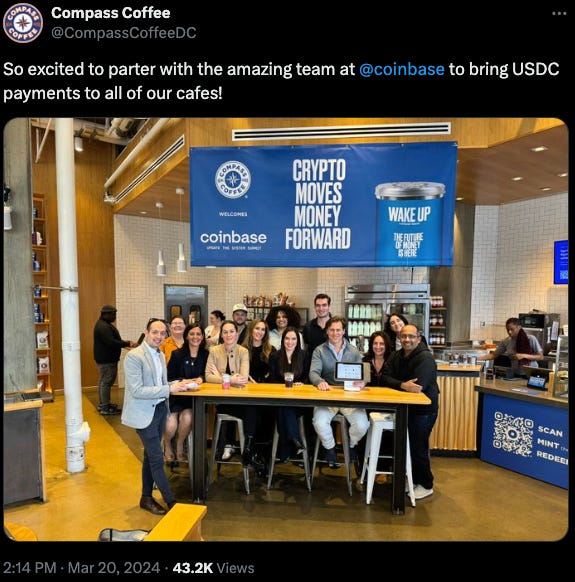Click the dark iced drink on the table
Screen dimensions: 575x582
289,379
